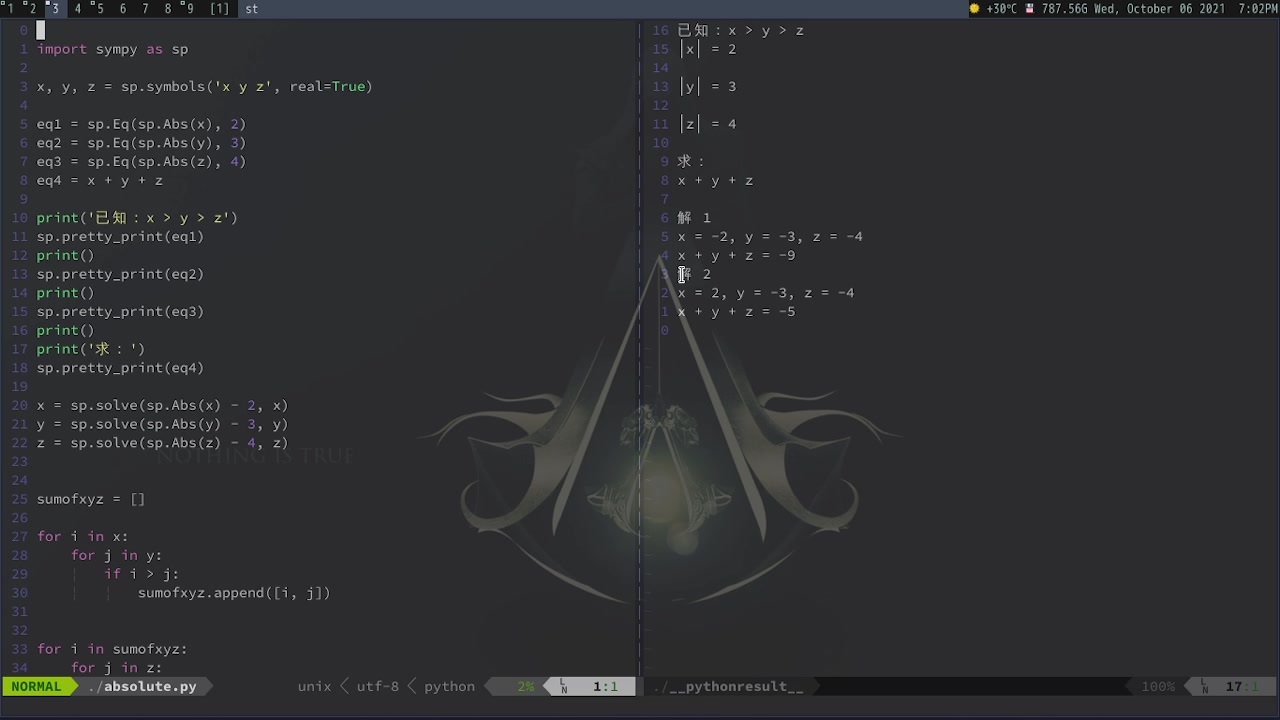The image size is (1280, 720).
Task: Switch to workspace 3 in the bar
Action: [54, 9]
